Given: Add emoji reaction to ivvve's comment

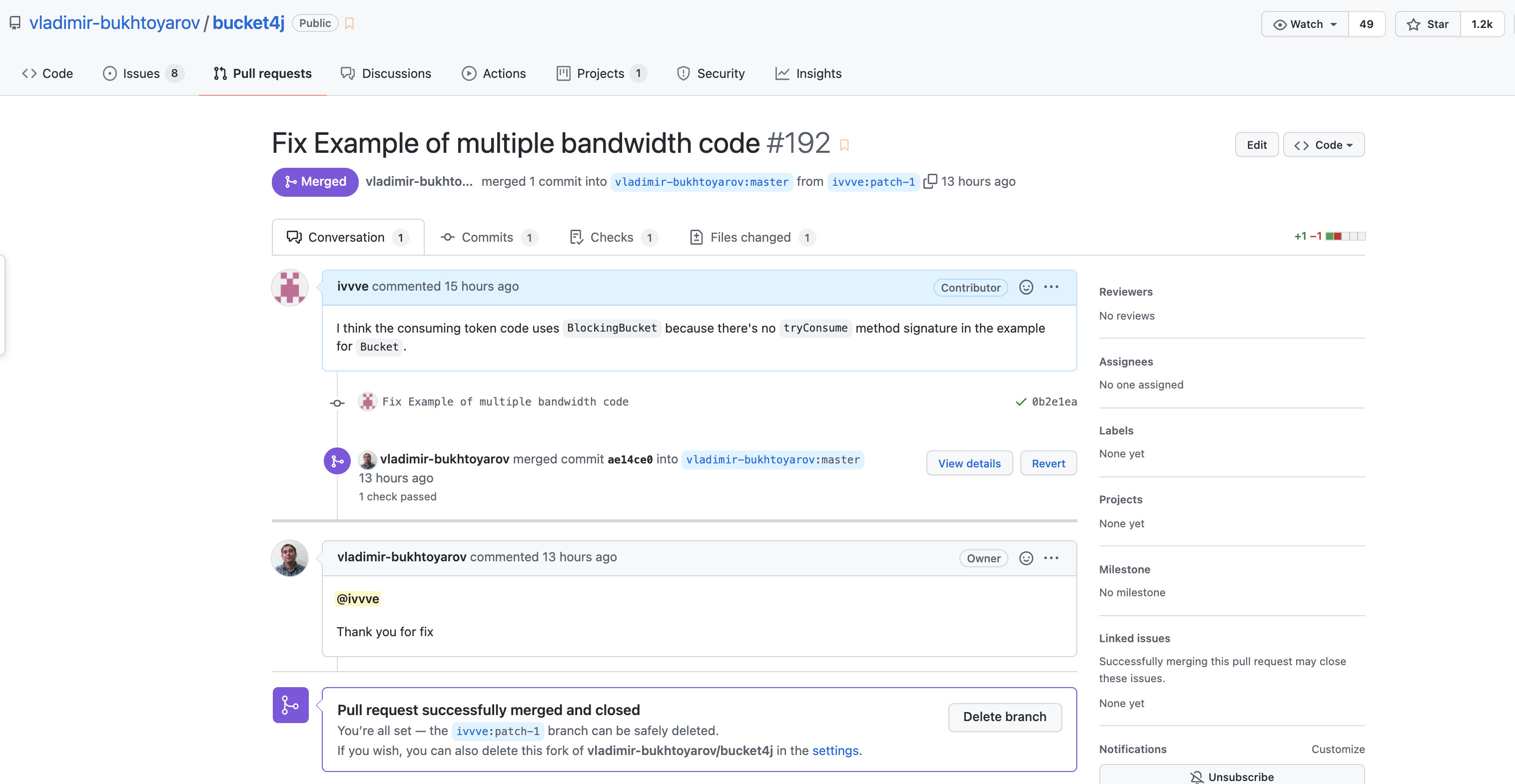Looking at the screenshot, I should click(x=1026, y=287).
